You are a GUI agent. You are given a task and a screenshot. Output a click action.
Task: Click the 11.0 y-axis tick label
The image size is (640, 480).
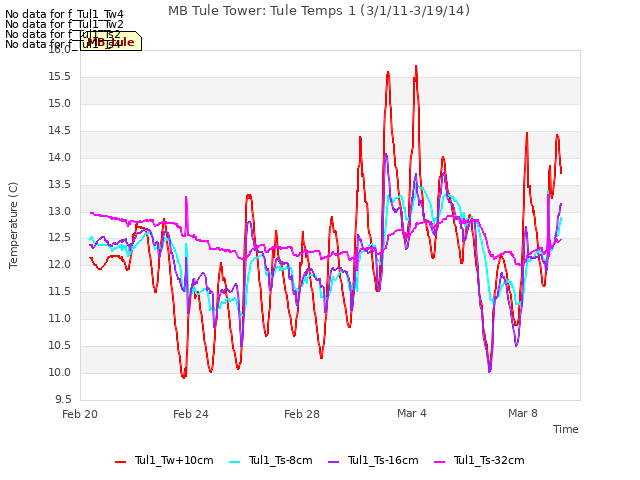60,318
